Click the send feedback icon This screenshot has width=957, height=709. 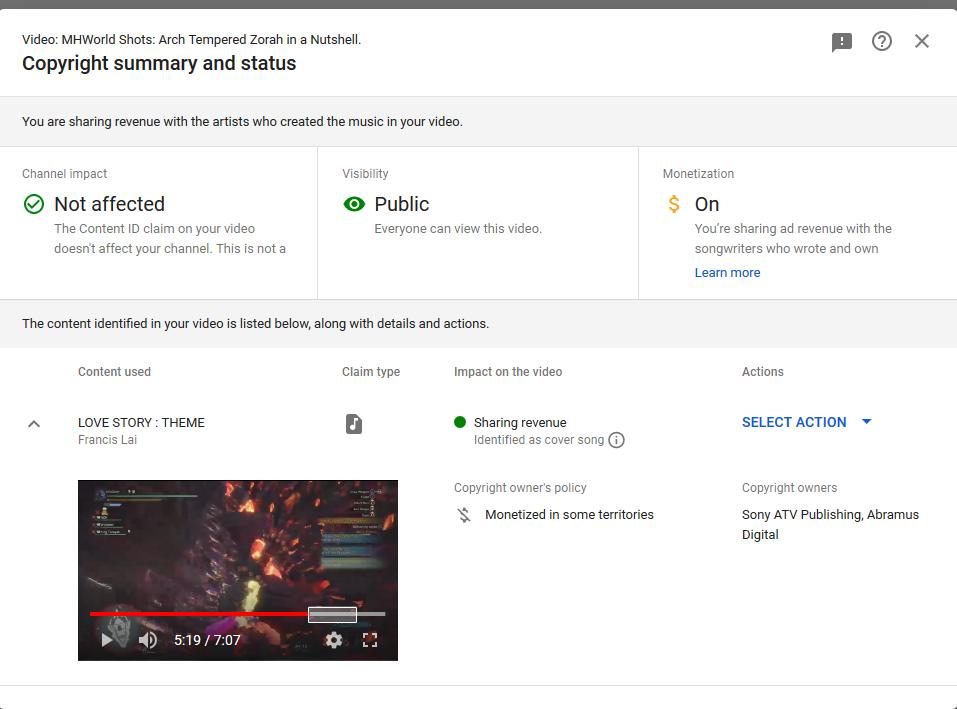[842, 42]
